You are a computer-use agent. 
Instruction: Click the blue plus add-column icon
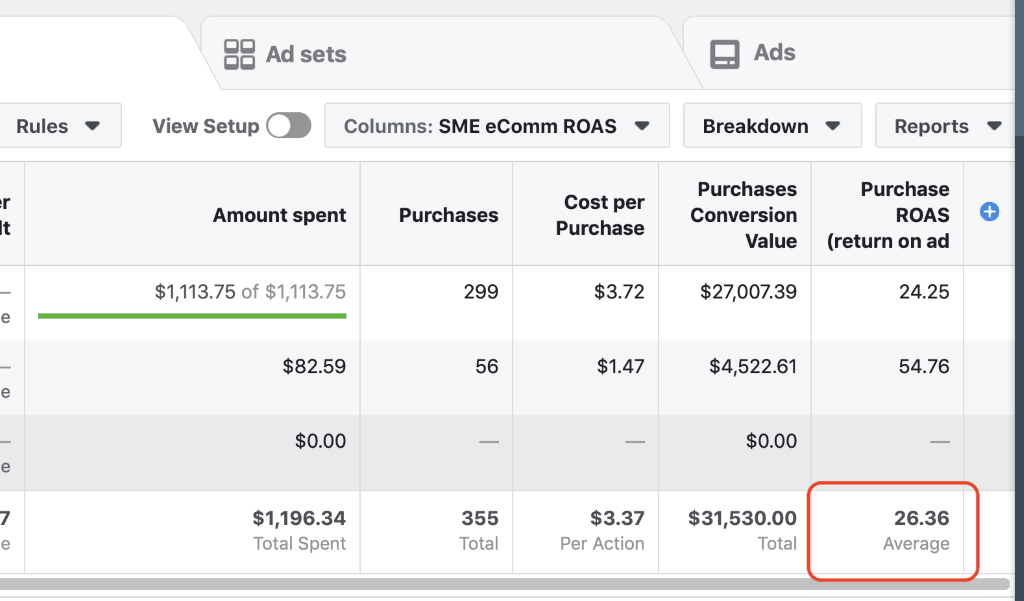coord(989,211)
